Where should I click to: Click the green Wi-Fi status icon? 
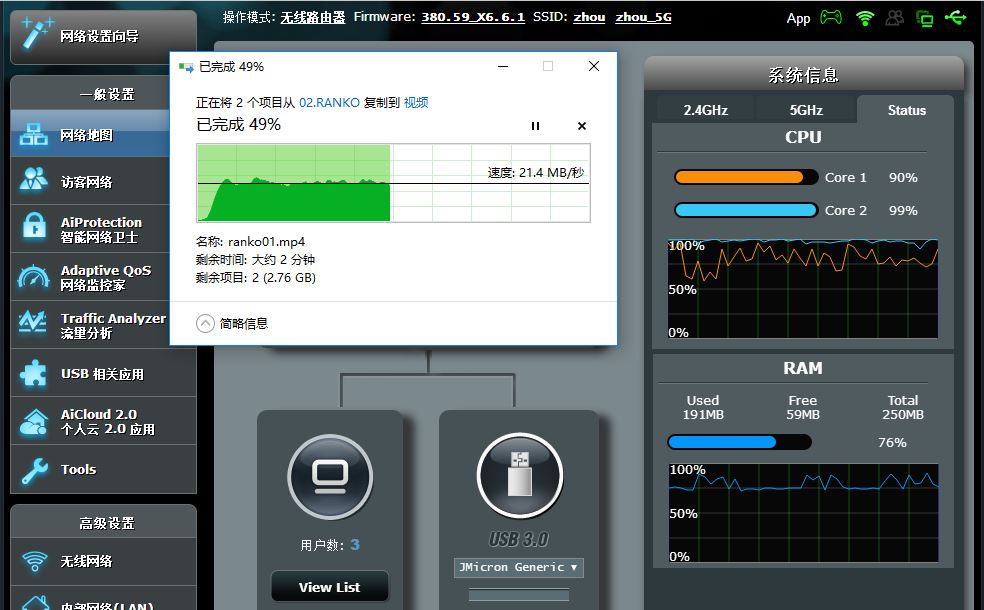(865, 18)
